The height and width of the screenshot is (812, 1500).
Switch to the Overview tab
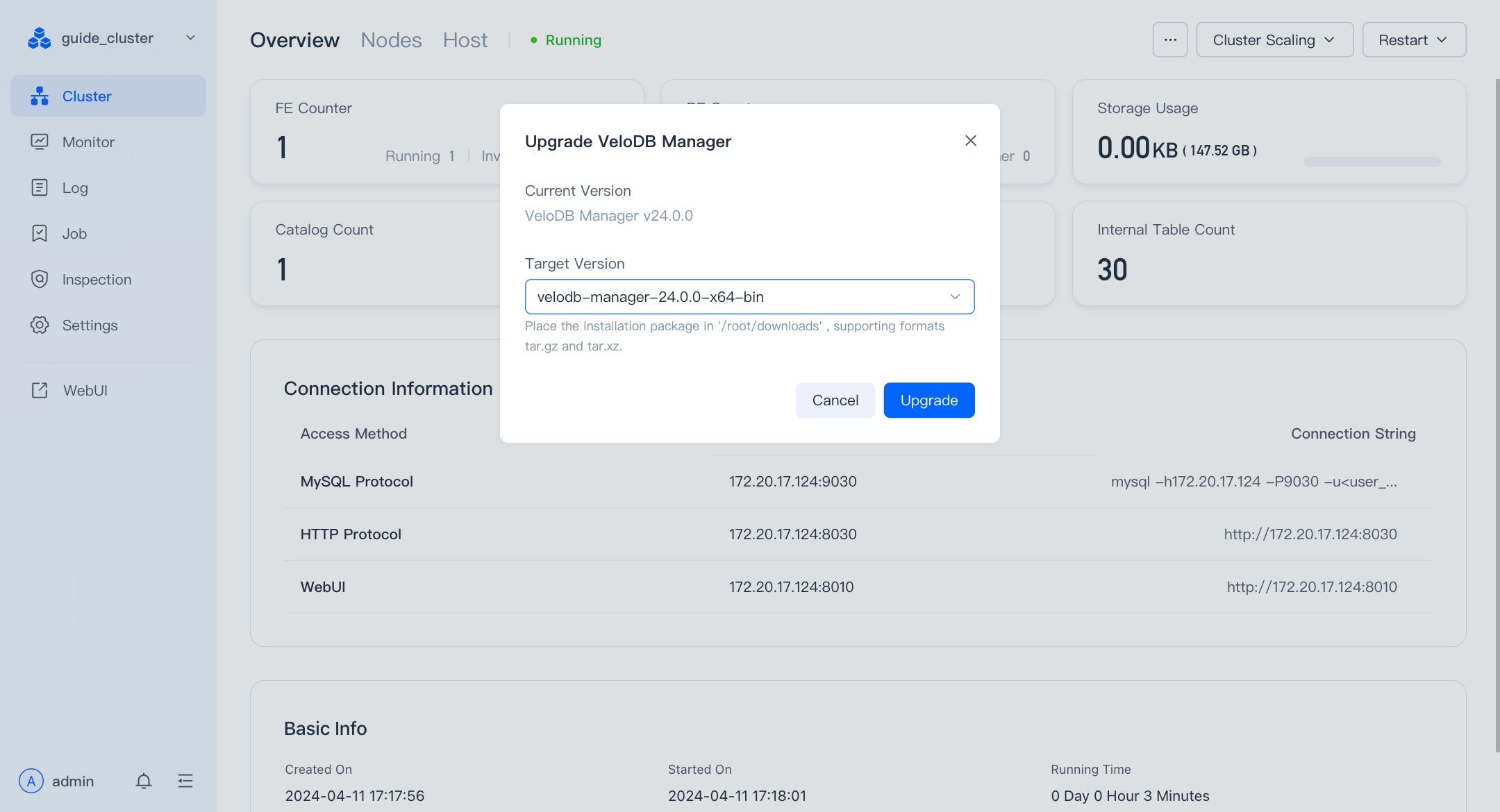click(x=294, y=40)
